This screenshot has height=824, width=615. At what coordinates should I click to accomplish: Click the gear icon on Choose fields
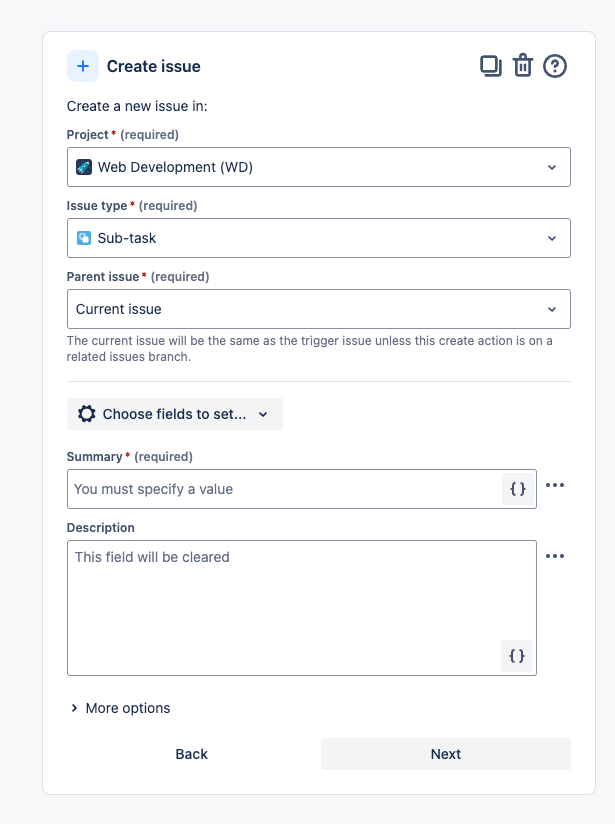pyautogui.click(x=87, y=414)
